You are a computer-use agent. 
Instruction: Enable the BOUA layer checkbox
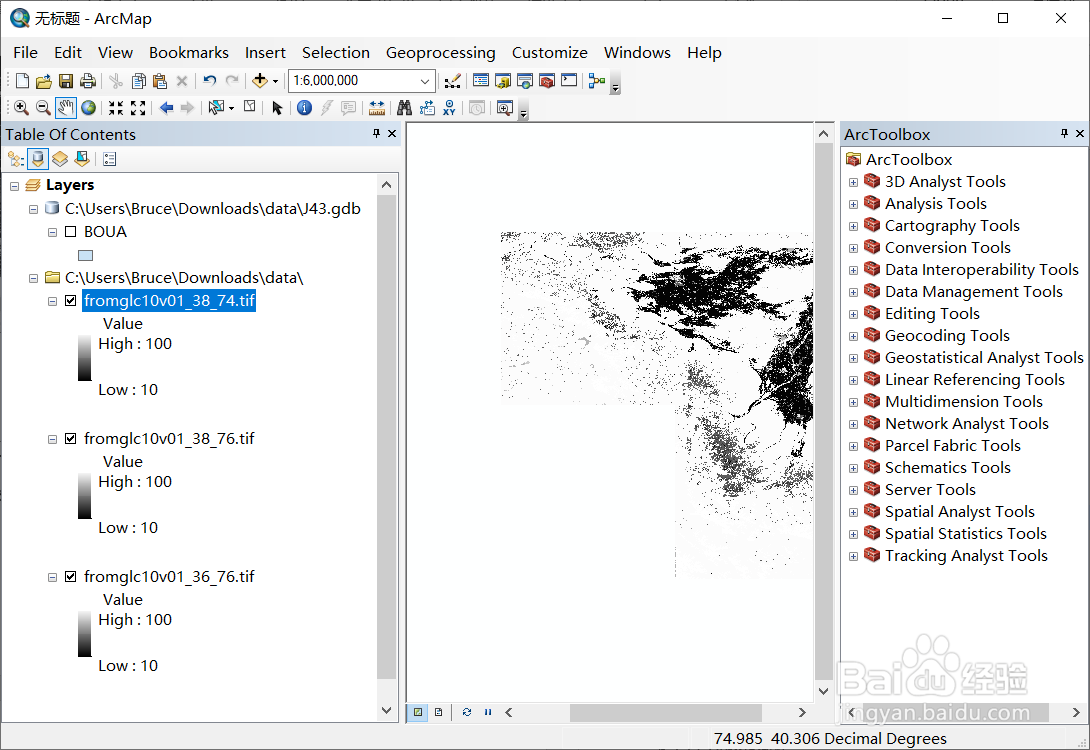70,231
